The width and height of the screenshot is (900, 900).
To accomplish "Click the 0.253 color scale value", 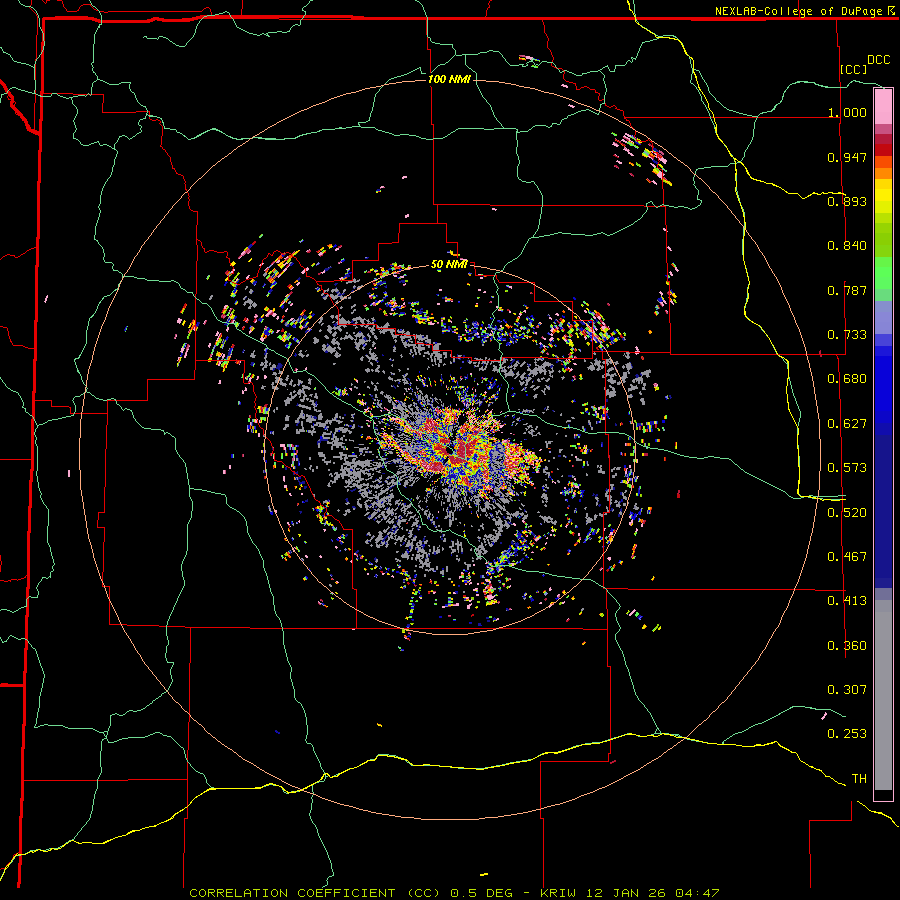I will tap(847, 734).
